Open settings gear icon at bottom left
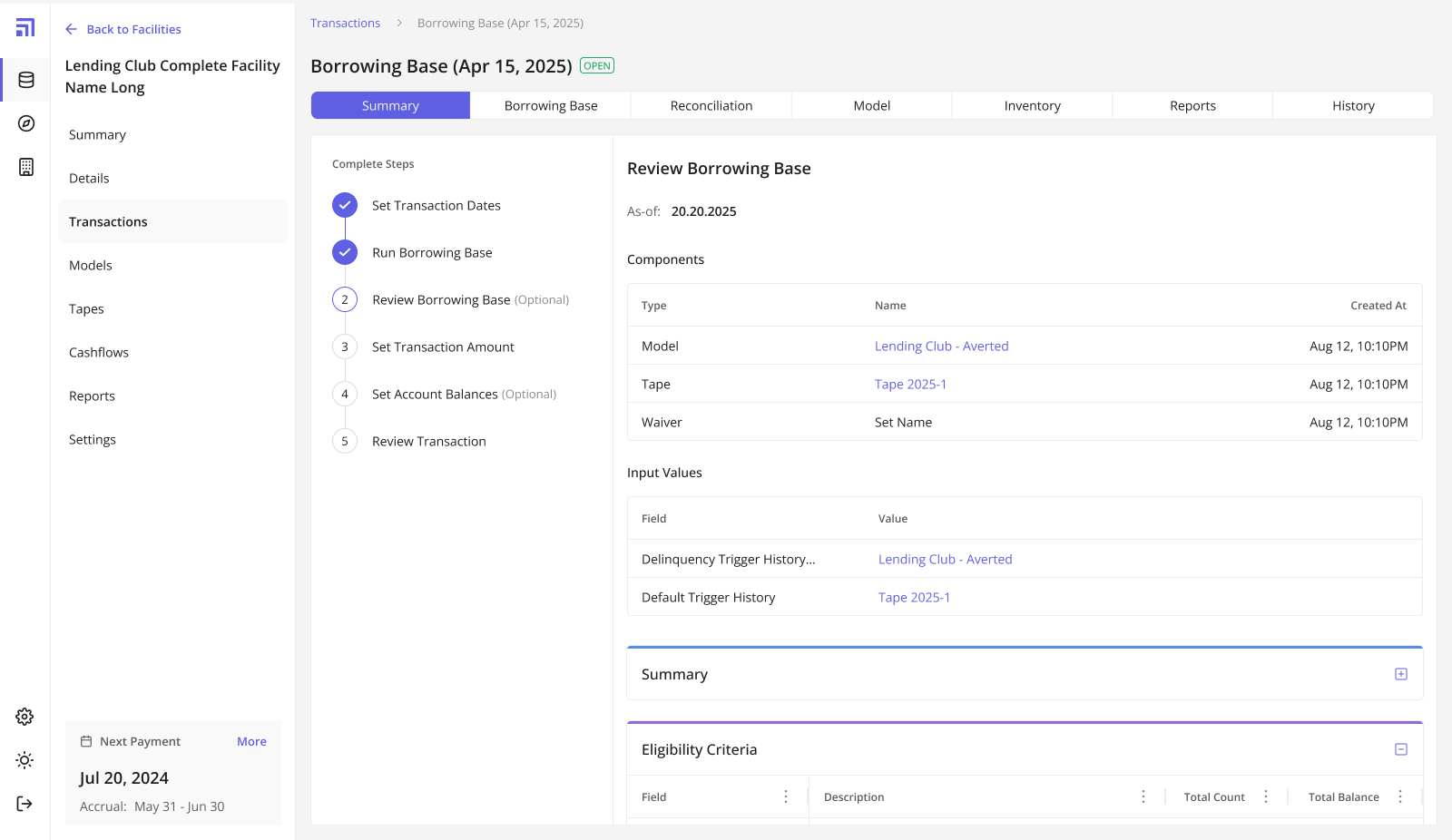1452x840 pixels. [x=25, y=717]
